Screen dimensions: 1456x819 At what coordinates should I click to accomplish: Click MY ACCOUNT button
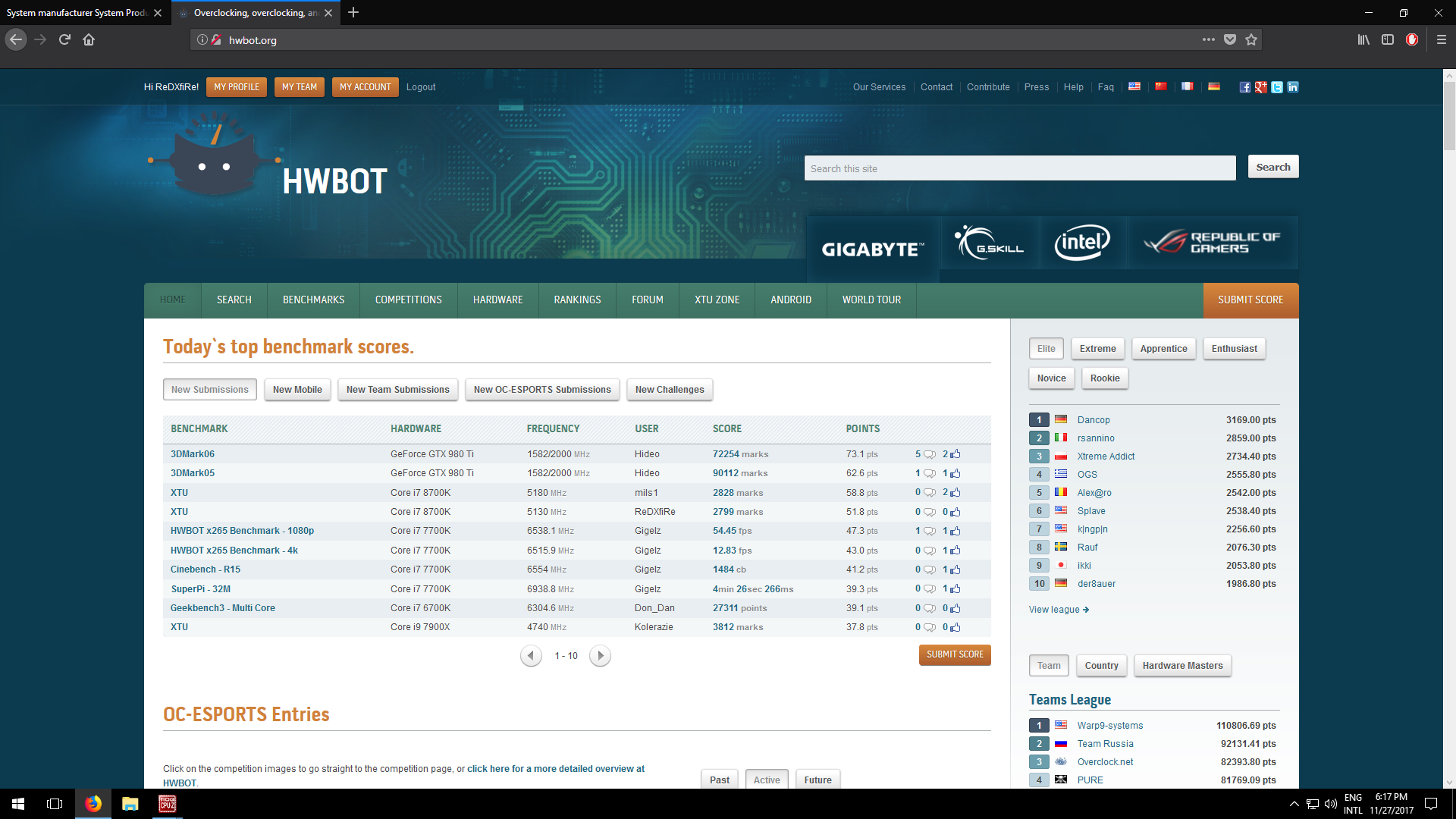tap(366, 87)
